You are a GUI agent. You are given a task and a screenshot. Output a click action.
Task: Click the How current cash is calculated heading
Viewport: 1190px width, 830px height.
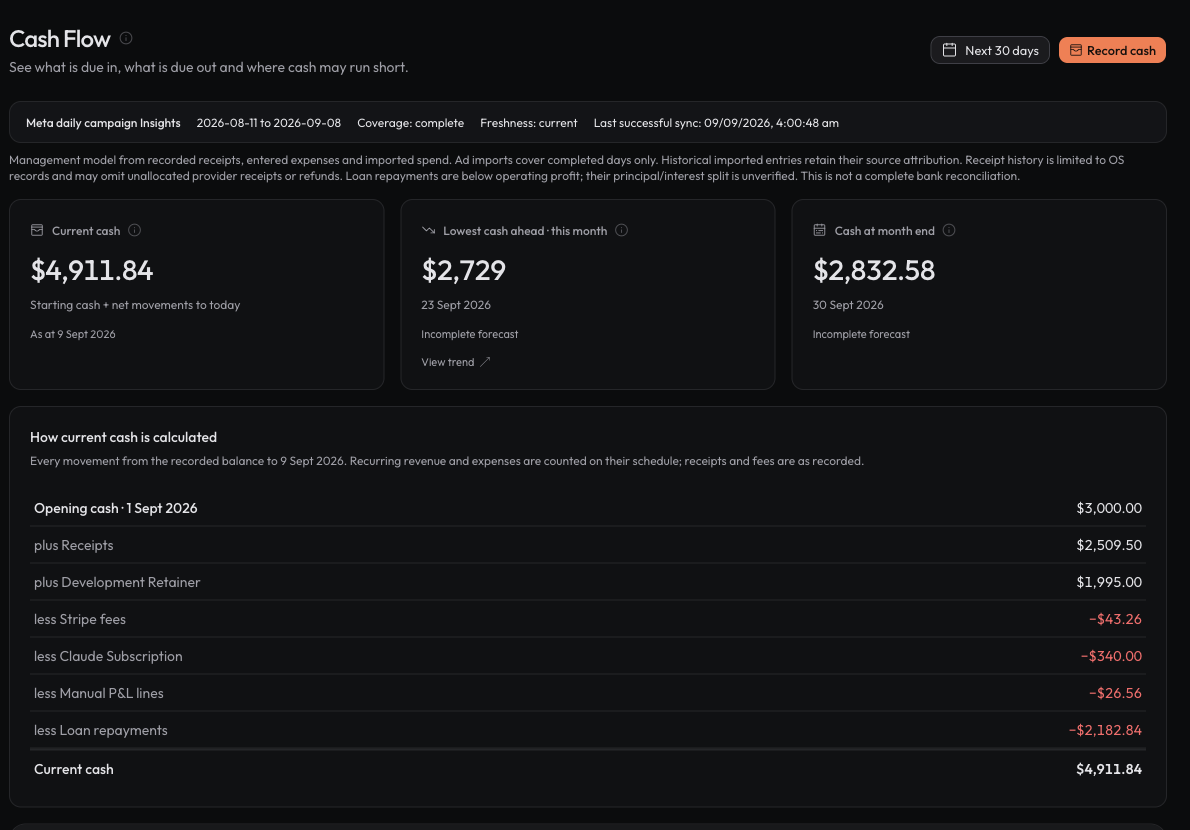[124, 438]
